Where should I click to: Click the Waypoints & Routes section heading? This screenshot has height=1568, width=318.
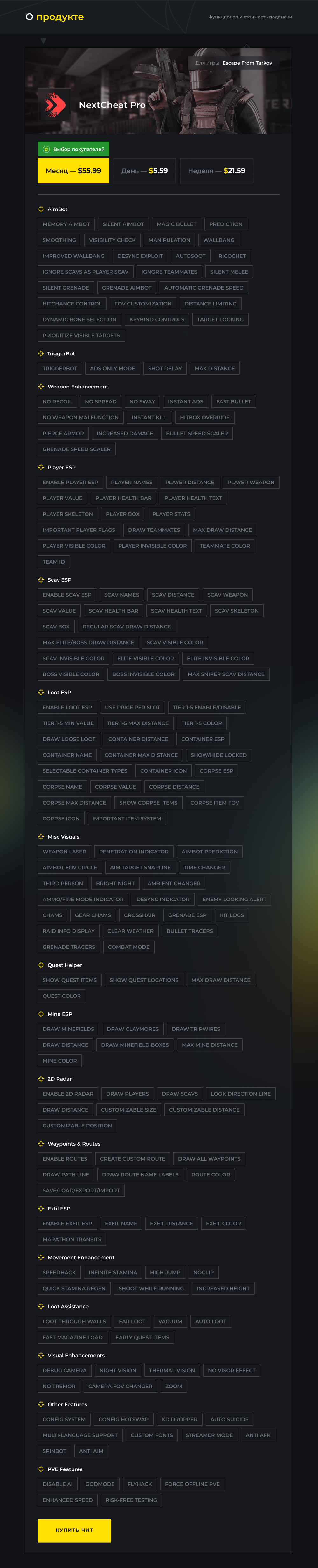click(x=74, y=1144)
